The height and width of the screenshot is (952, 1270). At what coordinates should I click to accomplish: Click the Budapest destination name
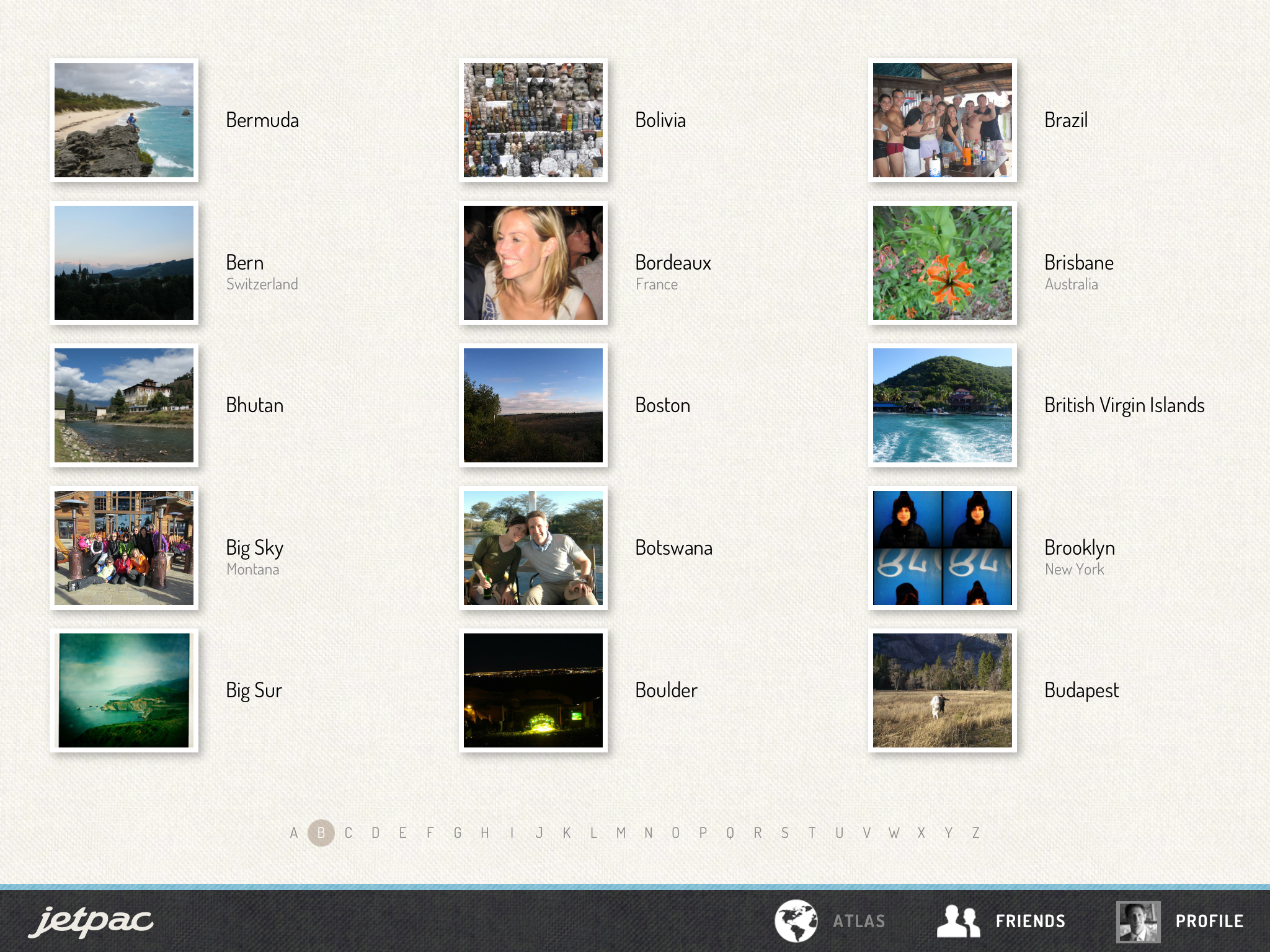1081,690
